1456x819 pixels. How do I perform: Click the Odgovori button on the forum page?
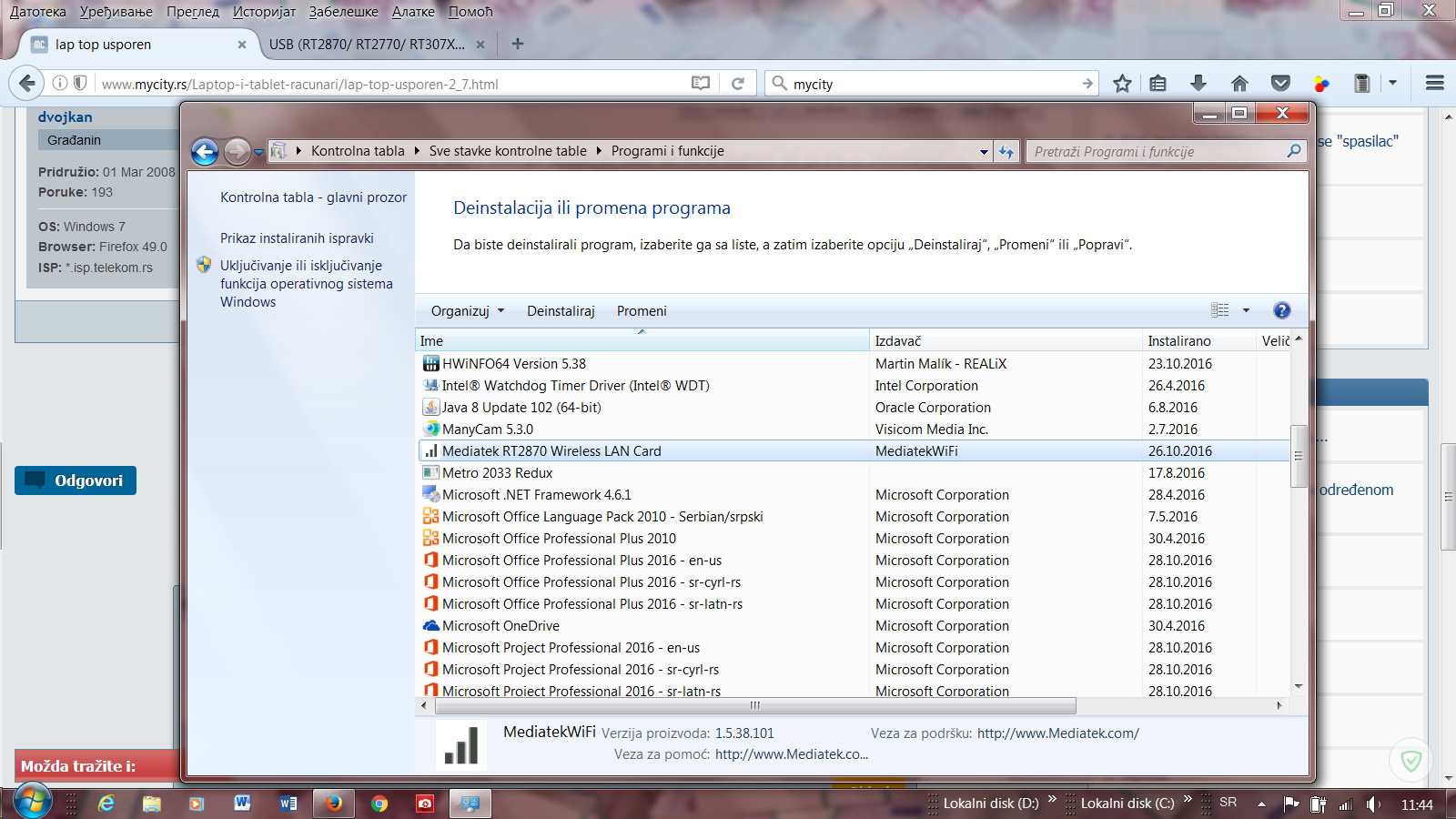tap(76, 480)
